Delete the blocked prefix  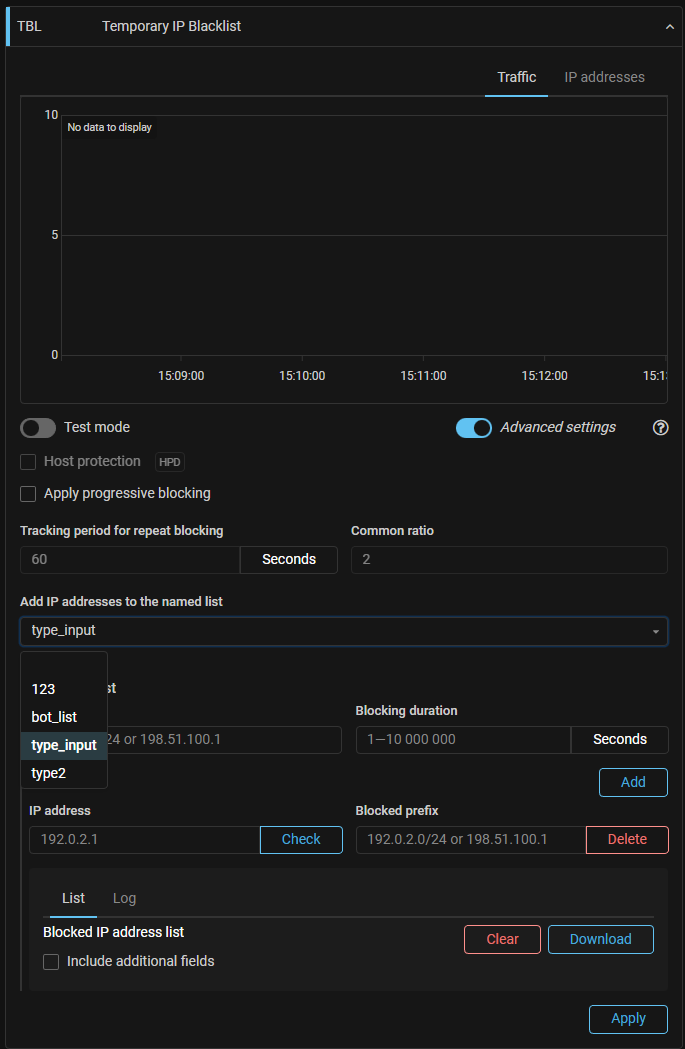627,840
